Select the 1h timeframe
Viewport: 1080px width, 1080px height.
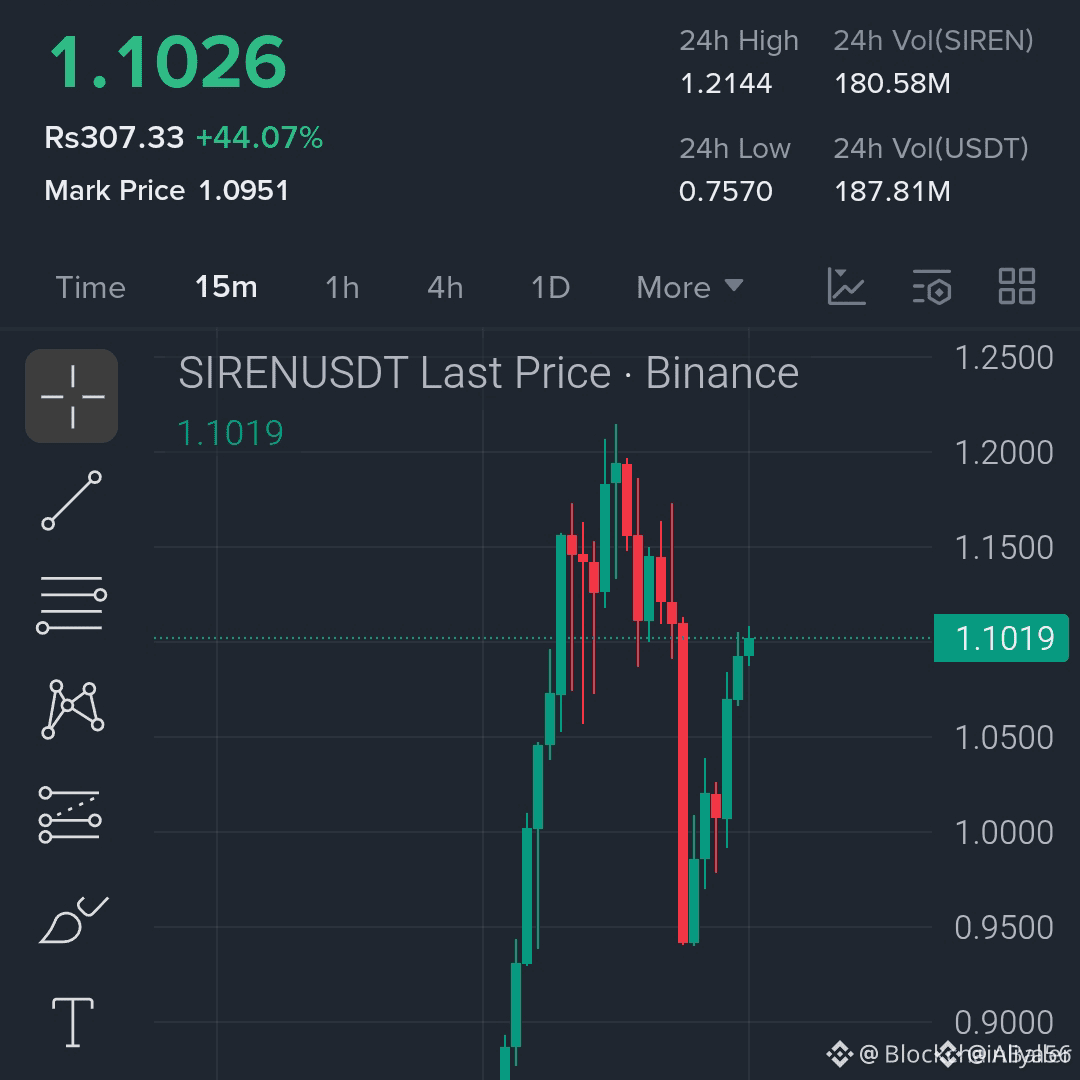pyautogui.click(x=342, y=288)
